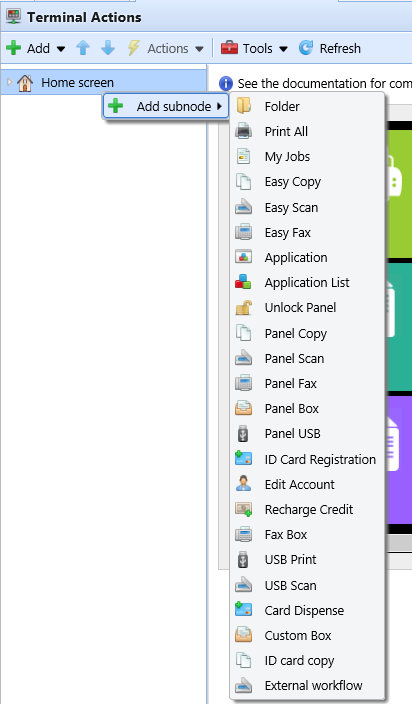
Task: Click the Edit Account person icon
Action: click(x=244, y=484)
